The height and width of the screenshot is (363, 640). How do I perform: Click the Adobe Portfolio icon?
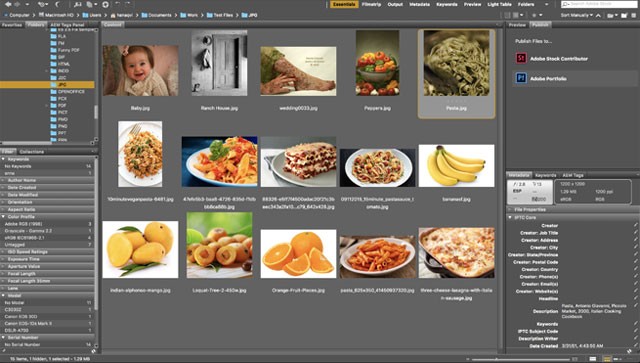click(521, 78)
